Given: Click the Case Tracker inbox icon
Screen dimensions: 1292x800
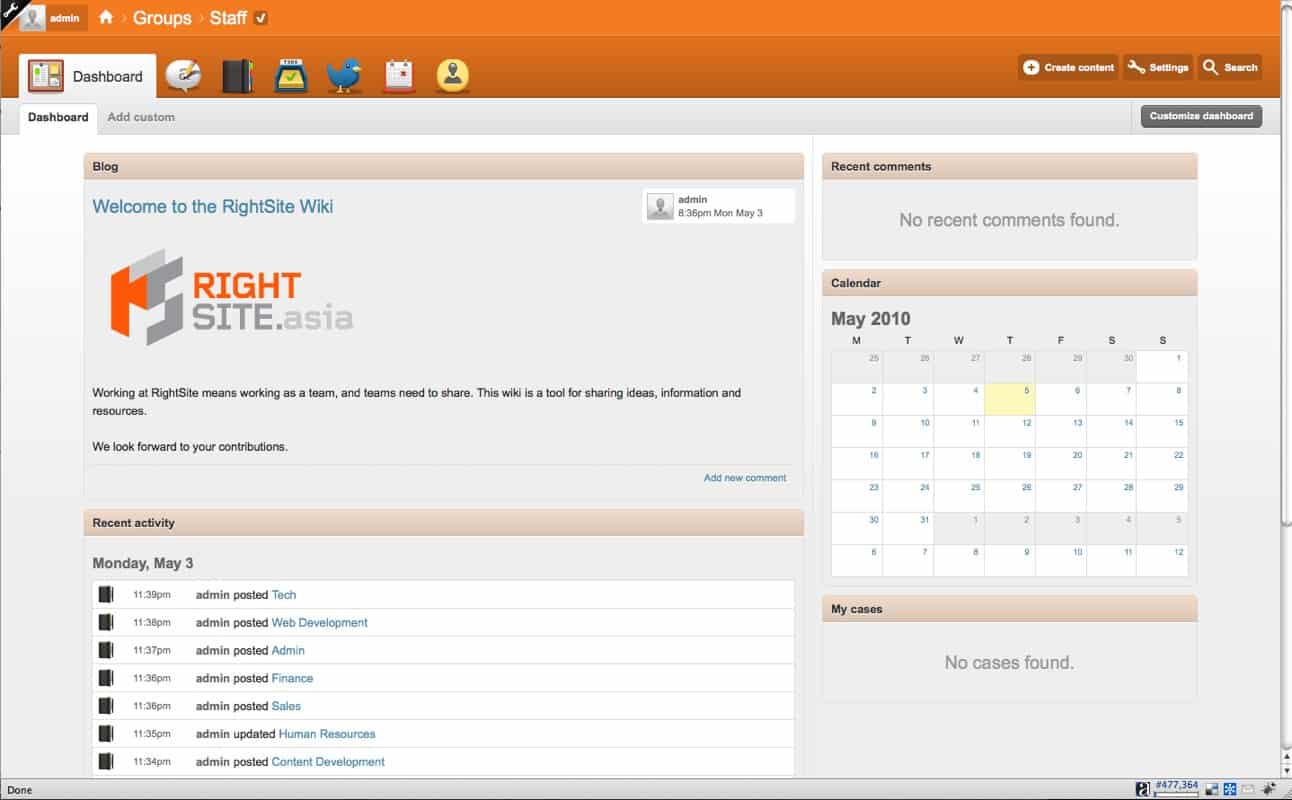Looking at the screenshot, I should point(291,76).
